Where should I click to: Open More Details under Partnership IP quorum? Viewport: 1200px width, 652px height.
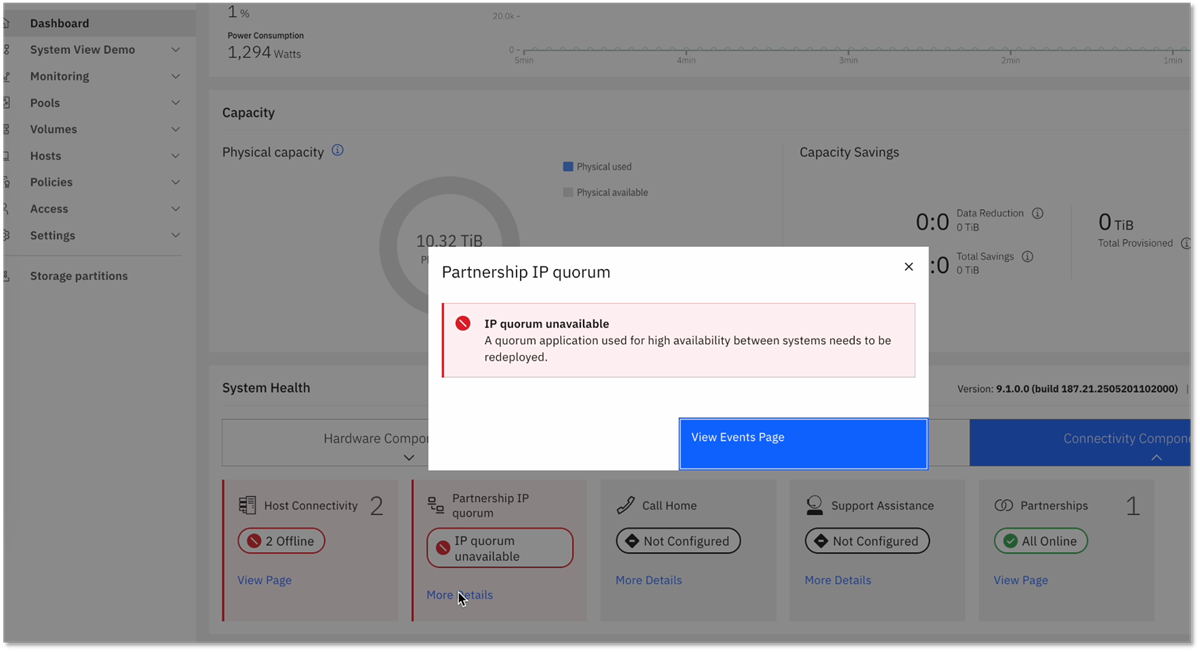[x=459, y=594]
